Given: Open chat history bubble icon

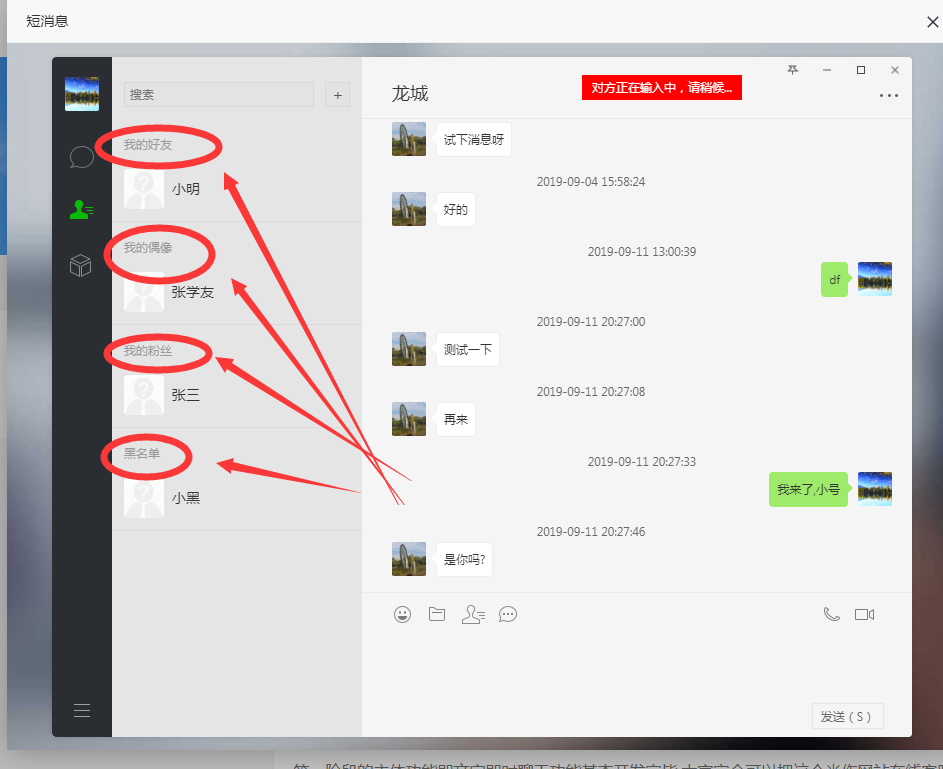Looking at the screenshot, I should pyautogui.click(x=508, y=614).
